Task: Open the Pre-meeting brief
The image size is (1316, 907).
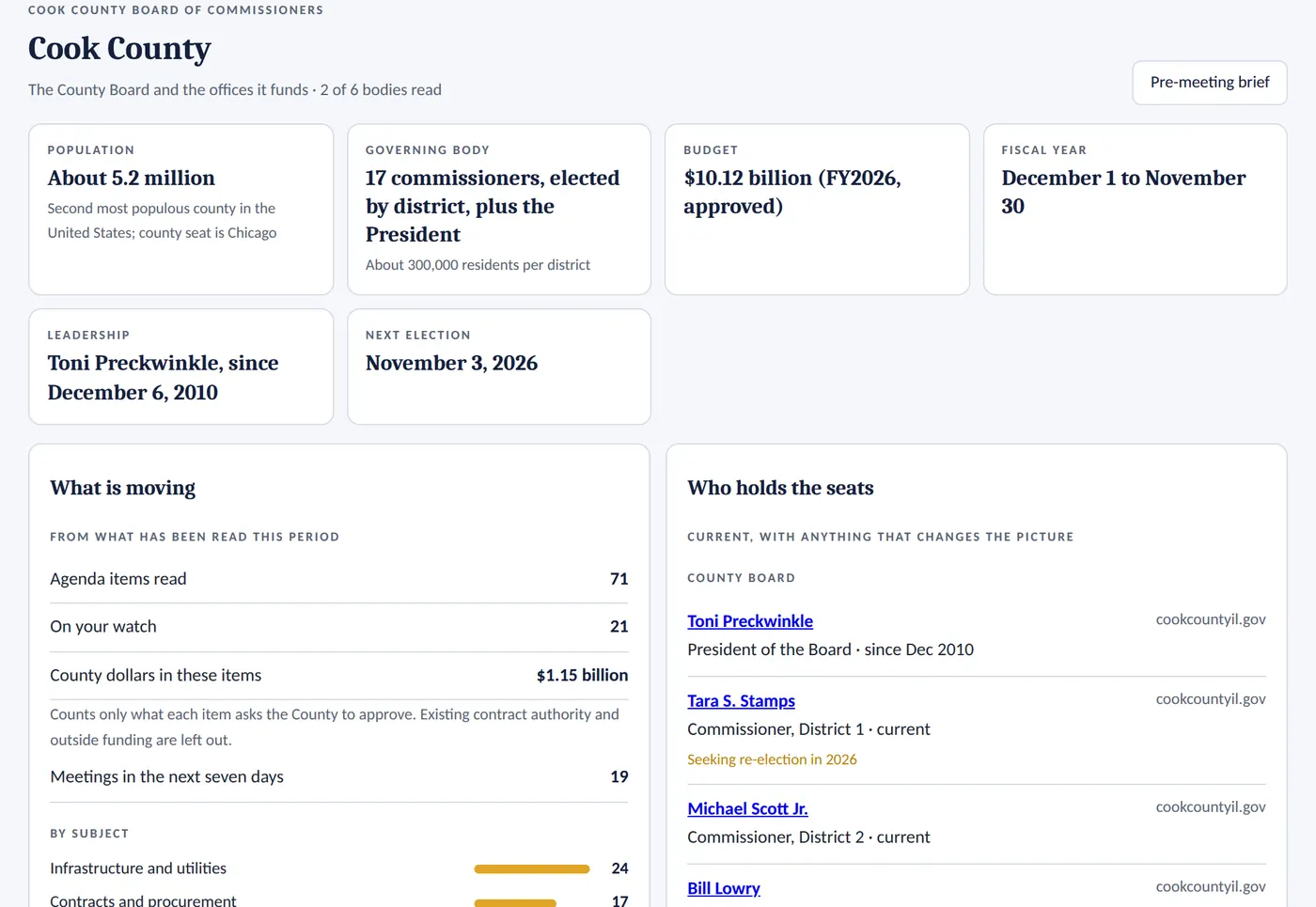Action: coord(1210,83)
